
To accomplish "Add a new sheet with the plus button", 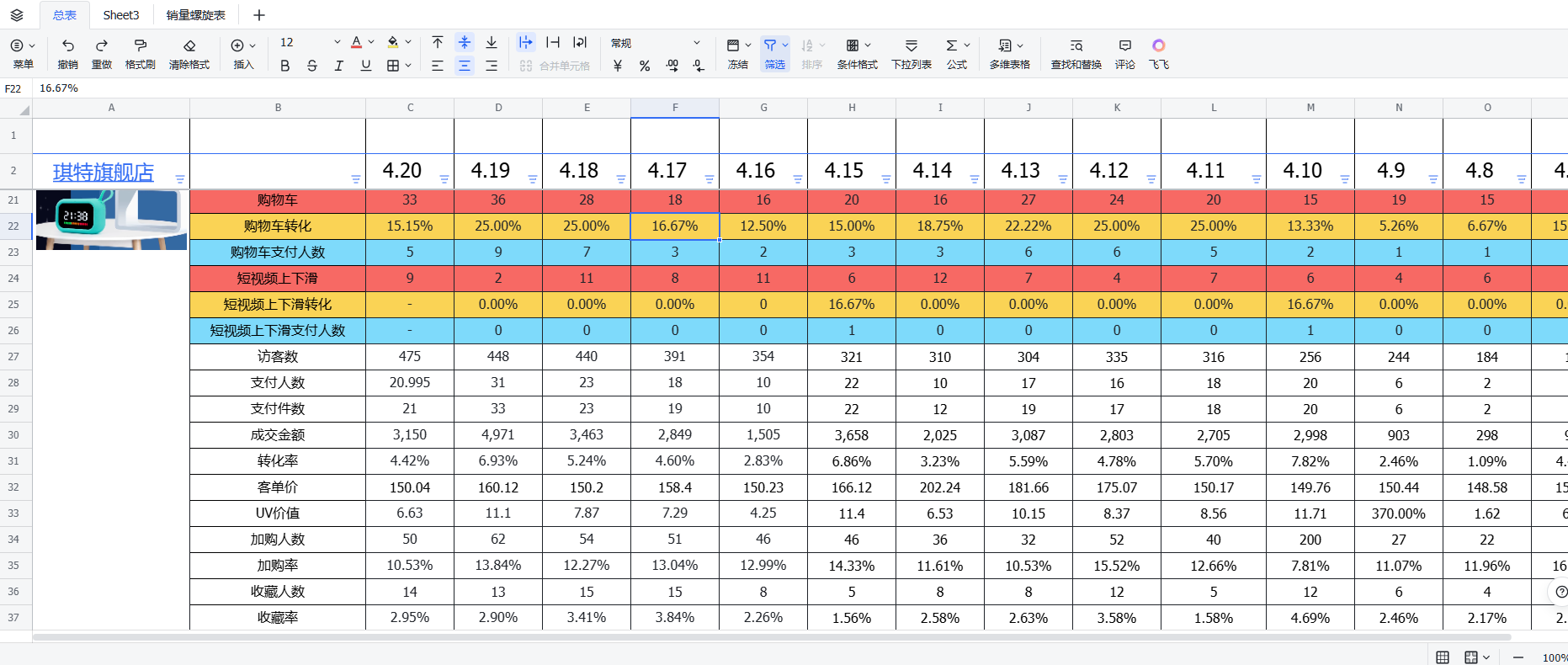I will [x=259, y=15].
